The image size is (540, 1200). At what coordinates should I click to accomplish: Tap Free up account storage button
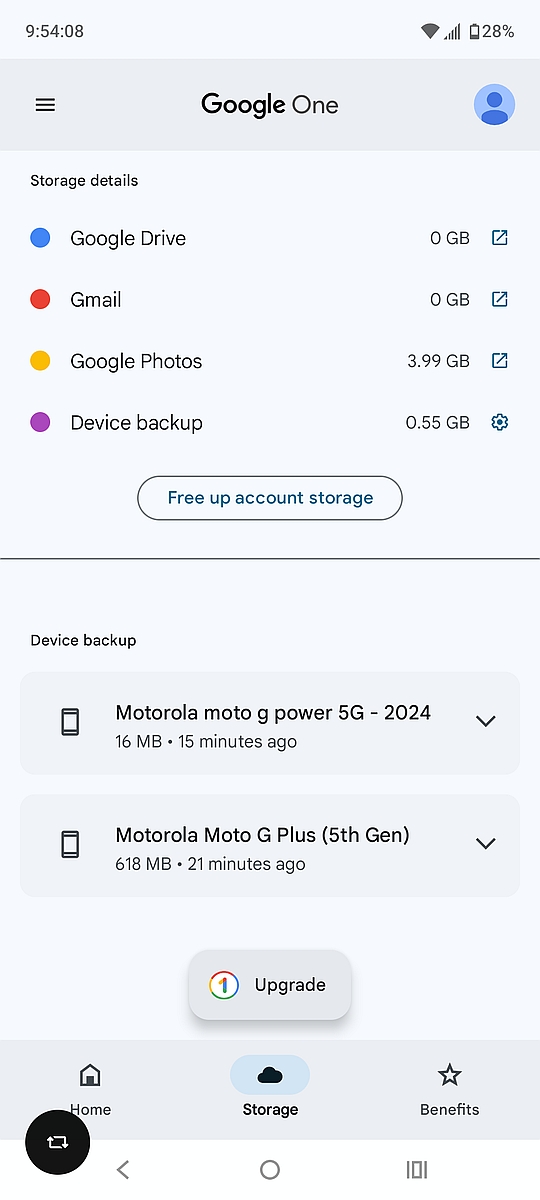tap(270, 498)
